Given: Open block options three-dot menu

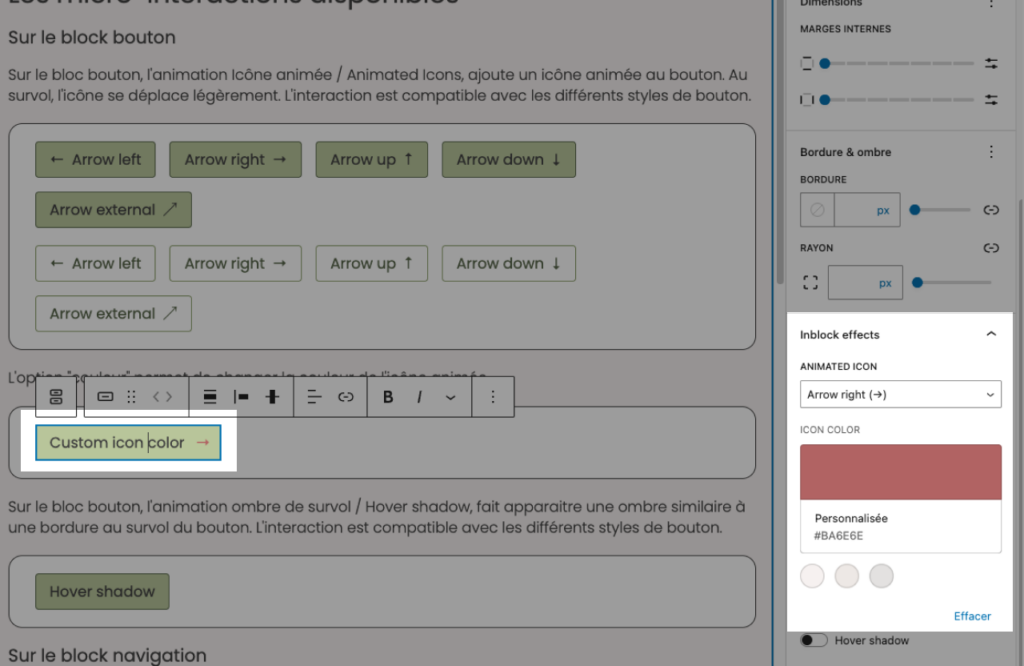Looking at the screenshot, I should click(x=492, y=397).
